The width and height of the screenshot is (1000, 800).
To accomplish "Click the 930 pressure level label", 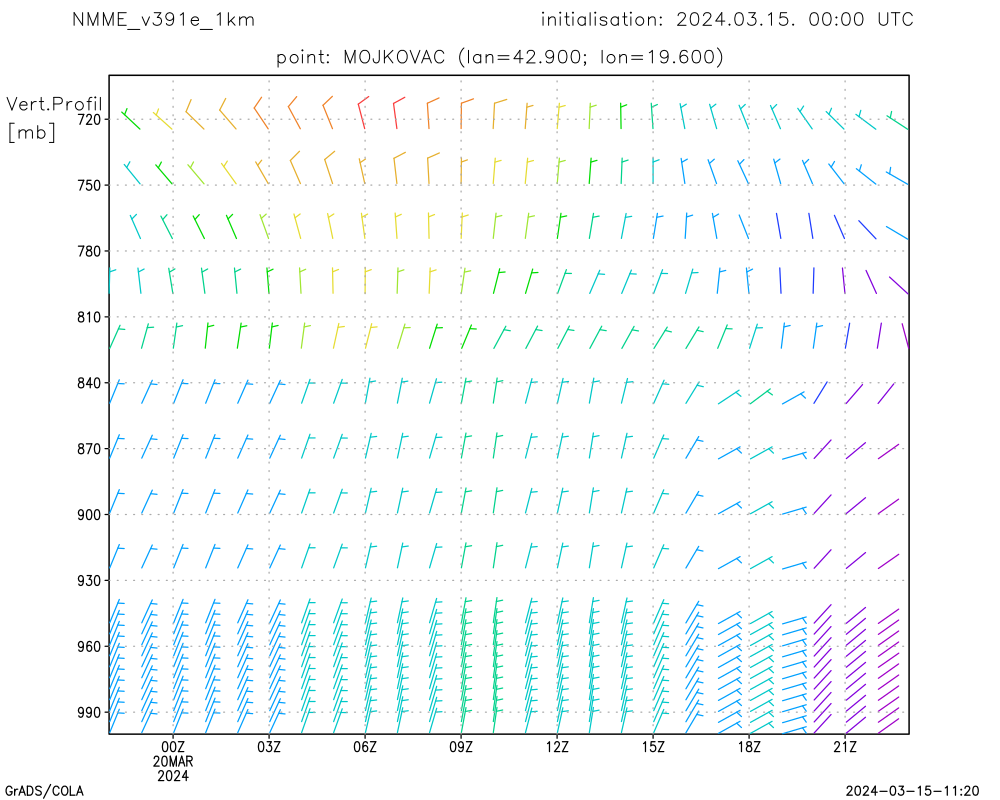I will (90, 581).
